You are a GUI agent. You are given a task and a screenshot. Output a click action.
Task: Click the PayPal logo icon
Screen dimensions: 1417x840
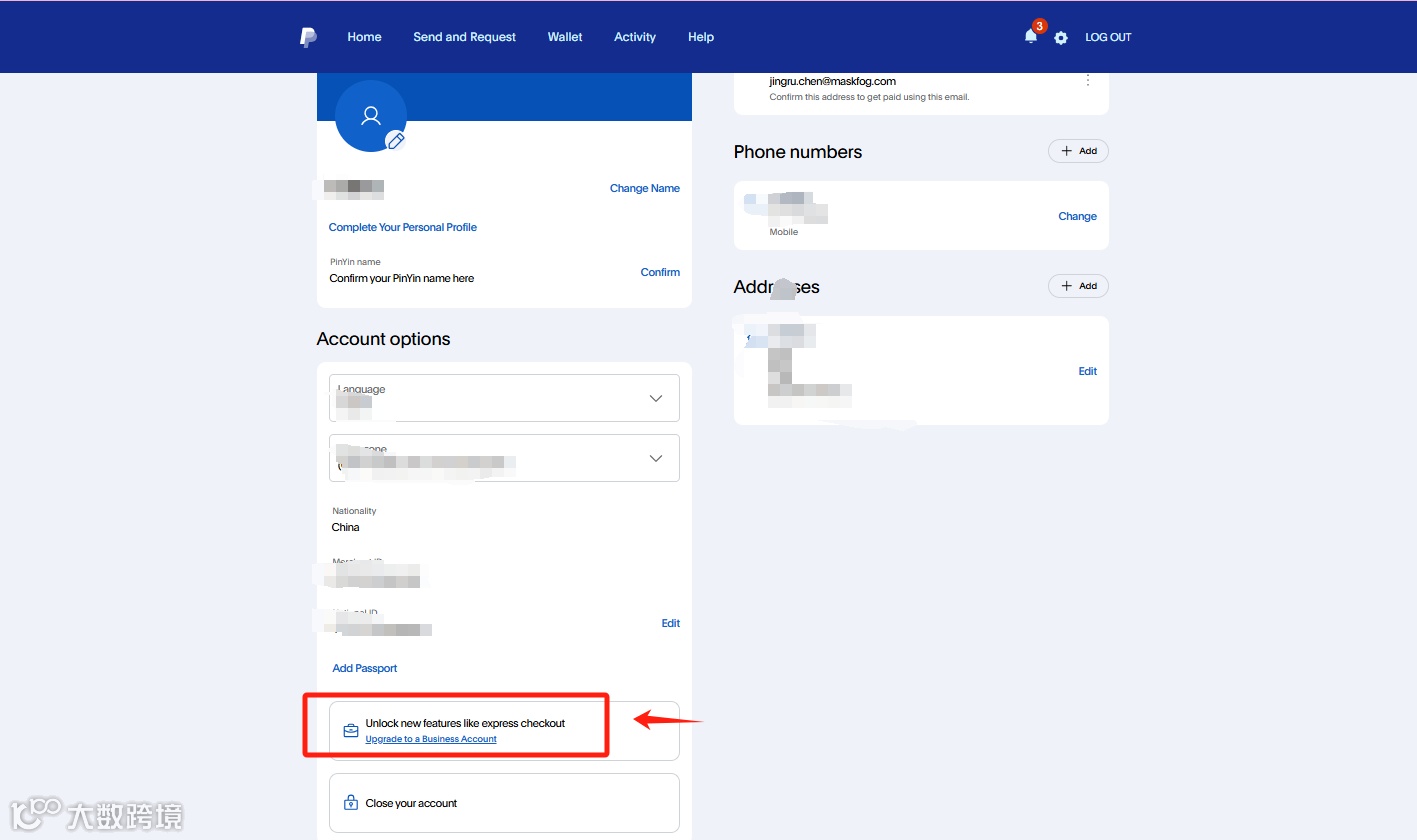coord(308,37)
